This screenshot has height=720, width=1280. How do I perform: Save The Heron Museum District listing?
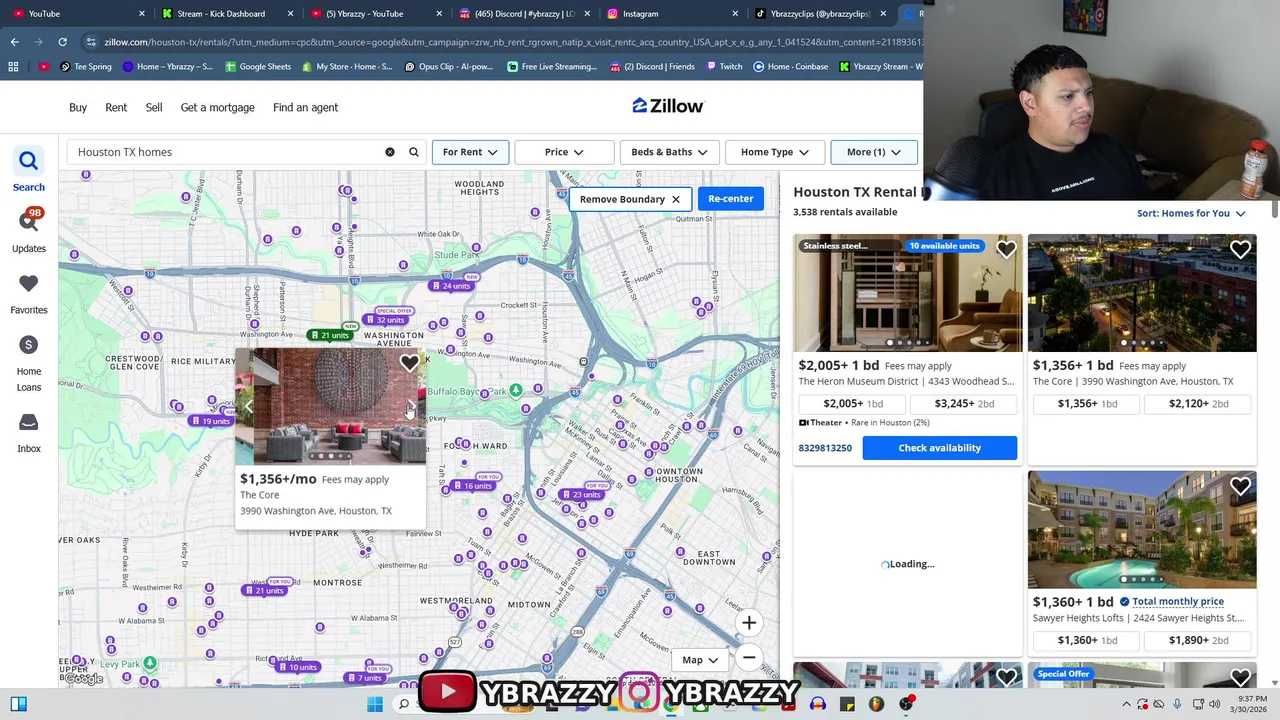point(1006,250)
